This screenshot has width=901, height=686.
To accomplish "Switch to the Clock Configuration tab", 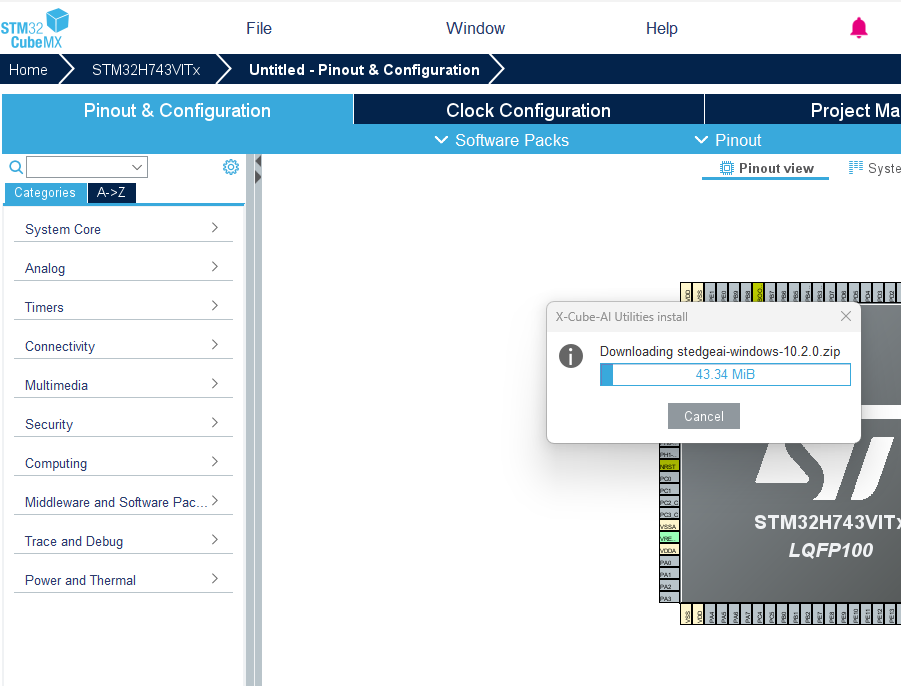I will 528,110.
